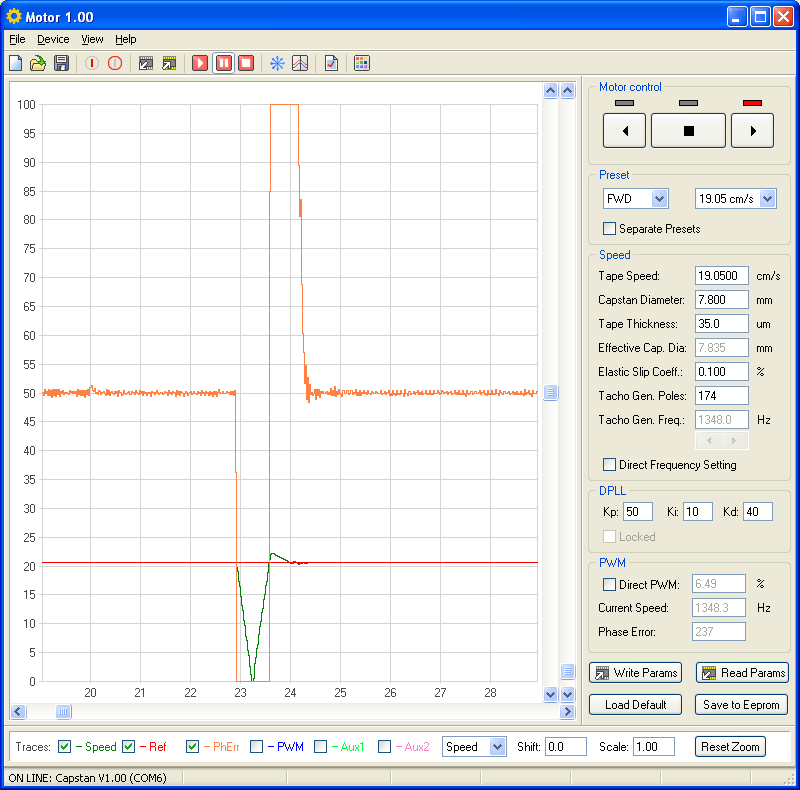Click the Tape Speed input field
The width and height of the screenshot is (800, 790).
click(721, 276)
